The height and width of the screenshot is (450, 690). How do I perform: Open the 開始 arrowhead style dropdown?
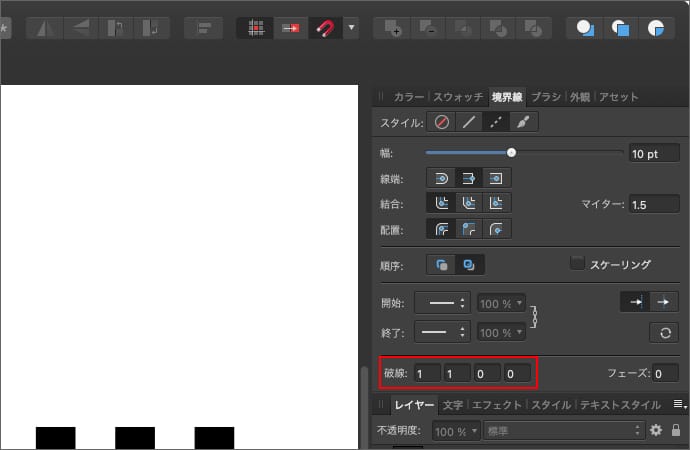tap(441, 302)
